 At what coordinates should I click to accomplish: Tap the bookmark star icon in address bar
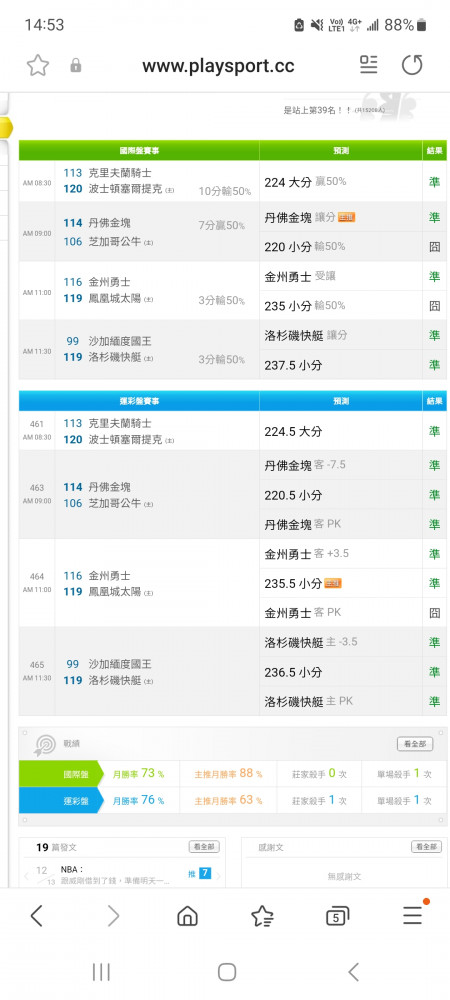click(38, 65)
